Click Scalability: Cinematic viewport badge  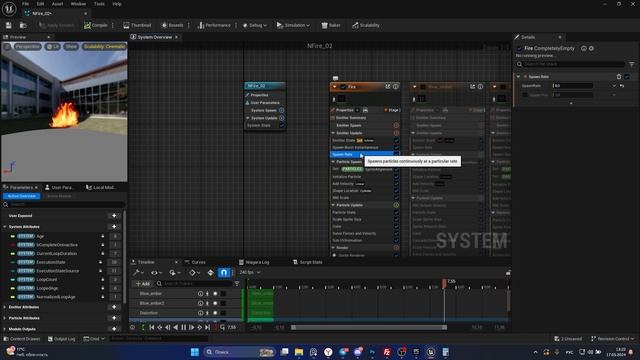coord(104,47)
